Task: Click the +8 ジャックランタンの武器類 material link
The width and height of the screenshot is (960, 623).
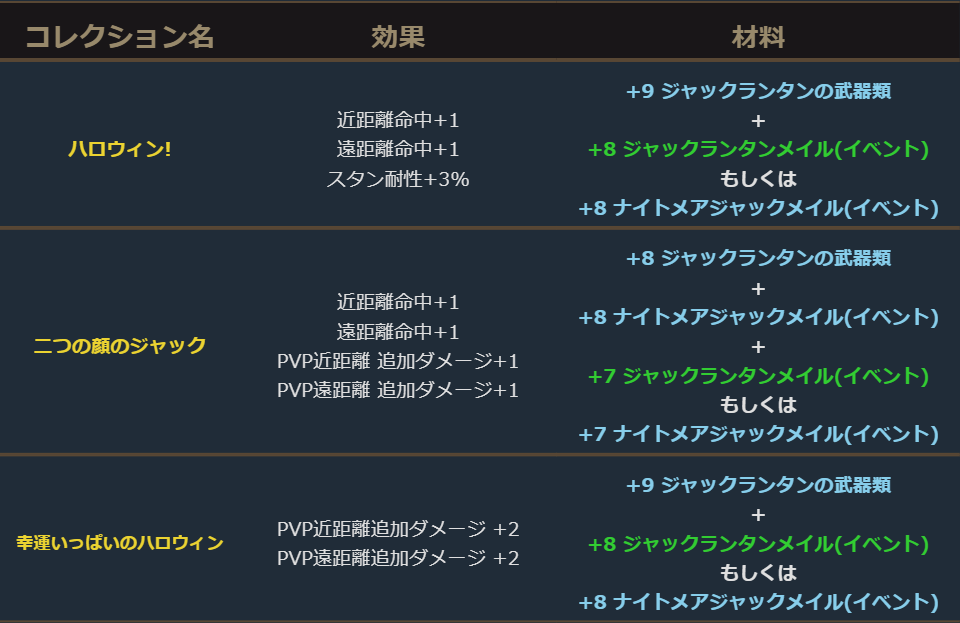Action: (758, 258)
